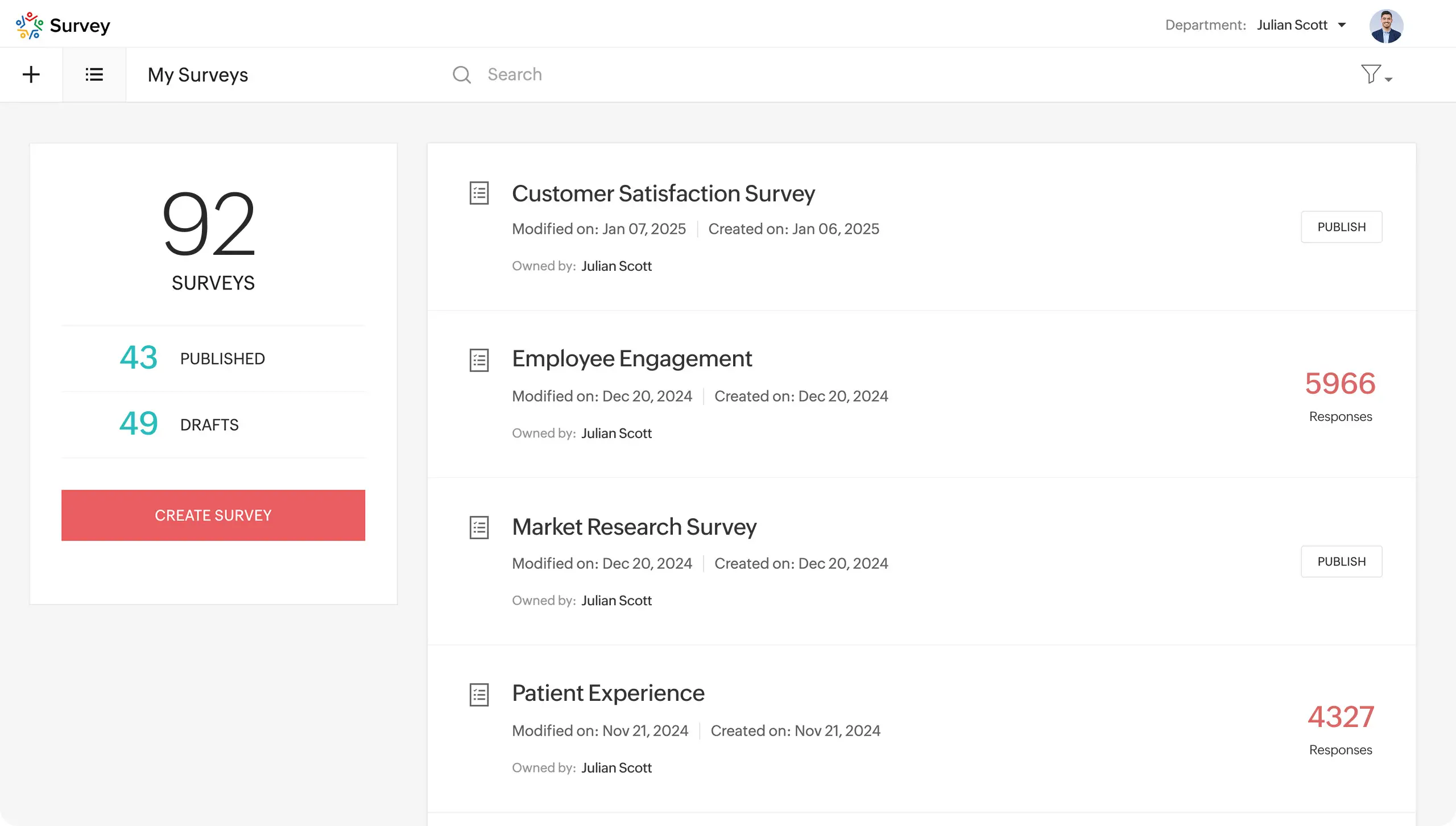
Task: Click the search magnifier icon
Action: pos(462,75)
